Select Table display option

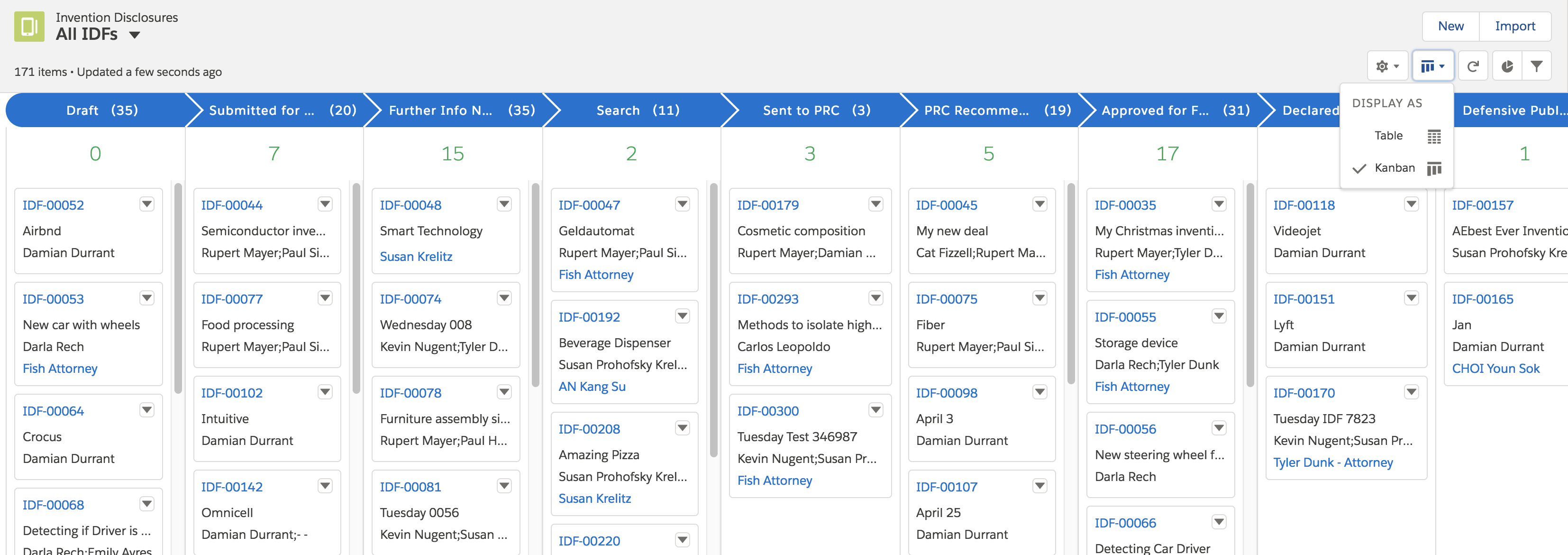pyautogui.click(x=1388, y=136)
